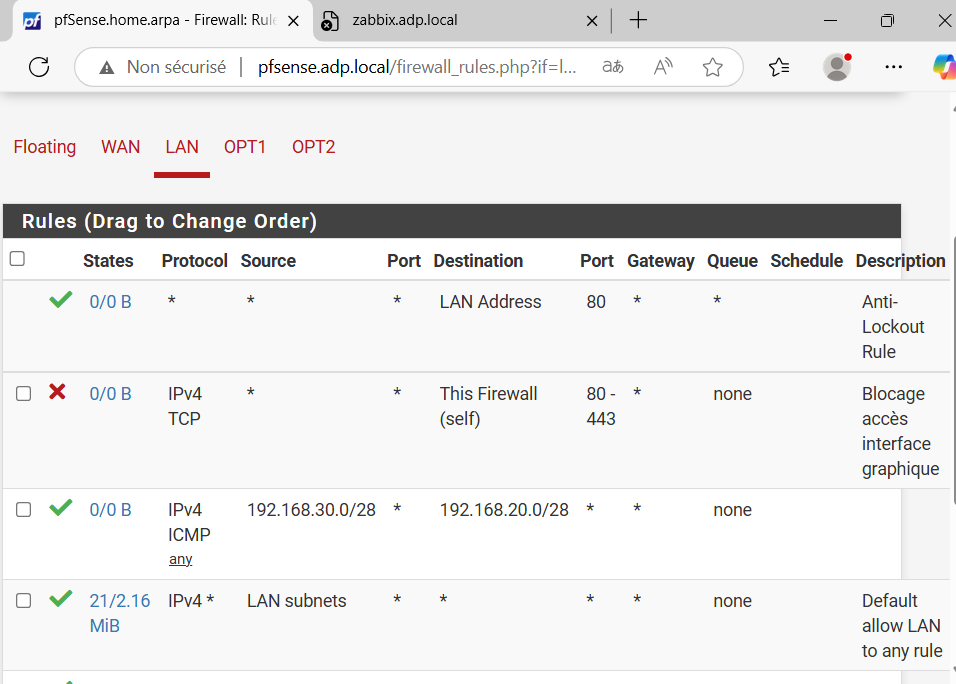
Task: Click the browser refresh icon
Action: click(39, 67)
